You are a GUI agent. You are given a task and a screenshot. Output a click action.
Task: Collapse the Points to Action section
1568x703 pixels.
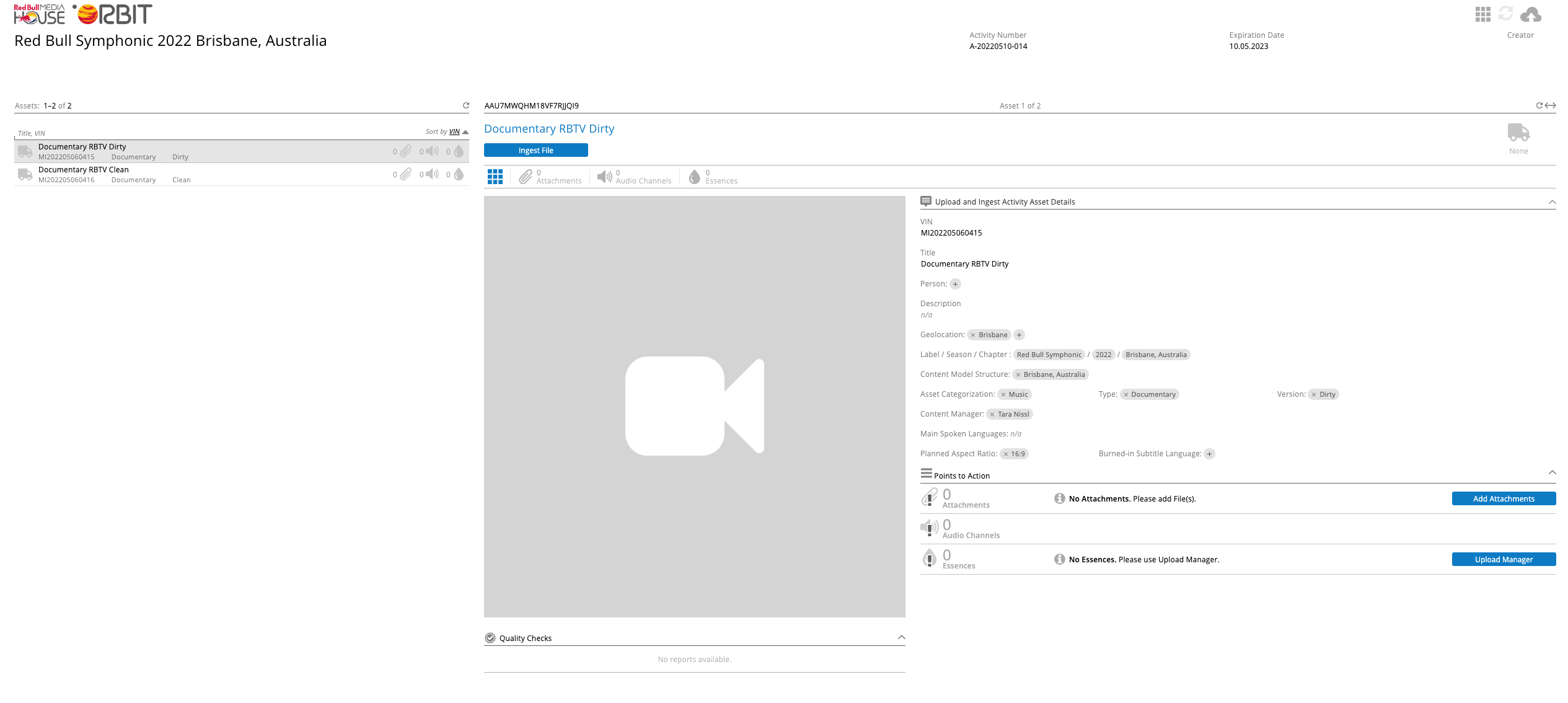coord(1552,473)
